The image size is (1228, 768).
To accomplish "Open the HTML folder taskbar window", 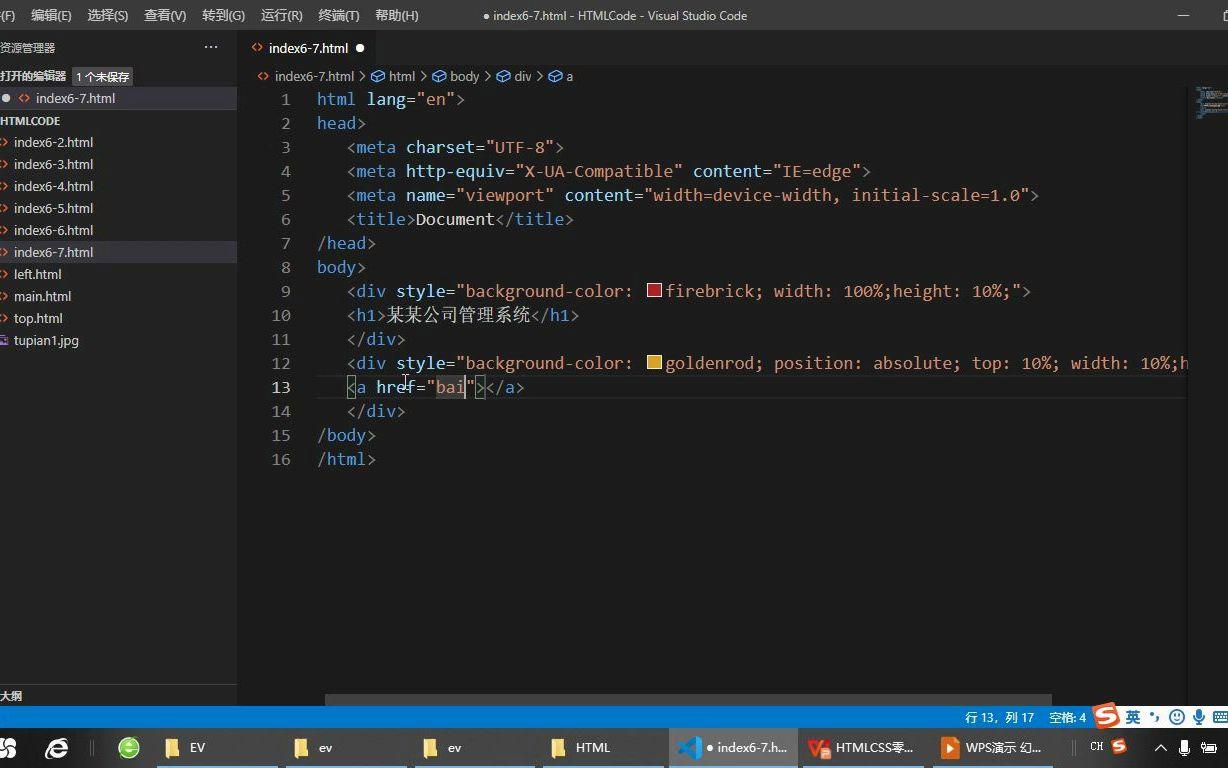I will (604, 747).
